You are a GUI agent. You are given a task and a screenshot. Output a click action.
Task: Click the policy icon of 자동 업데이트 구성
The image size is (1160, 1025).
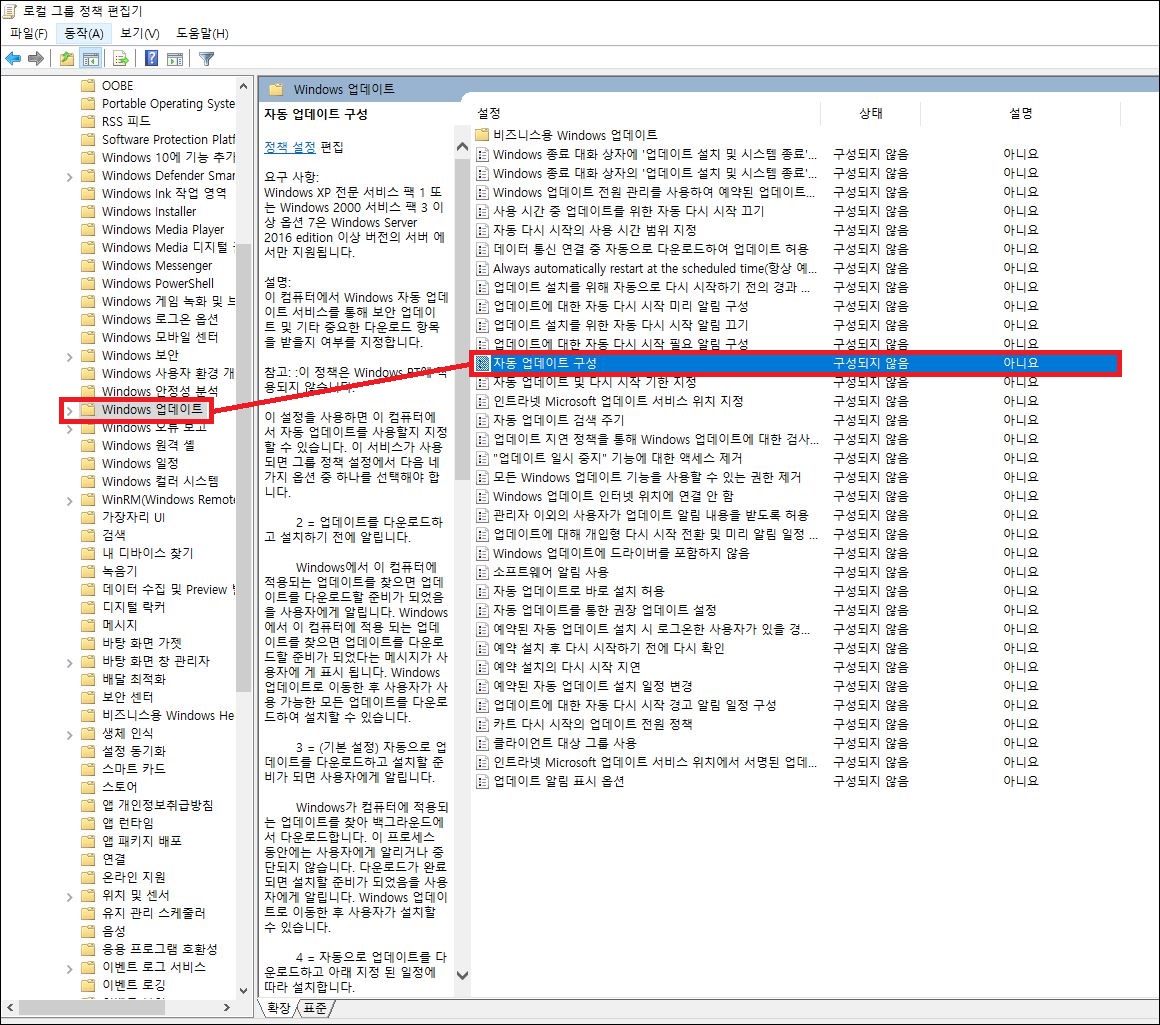[x=482, y=363]
